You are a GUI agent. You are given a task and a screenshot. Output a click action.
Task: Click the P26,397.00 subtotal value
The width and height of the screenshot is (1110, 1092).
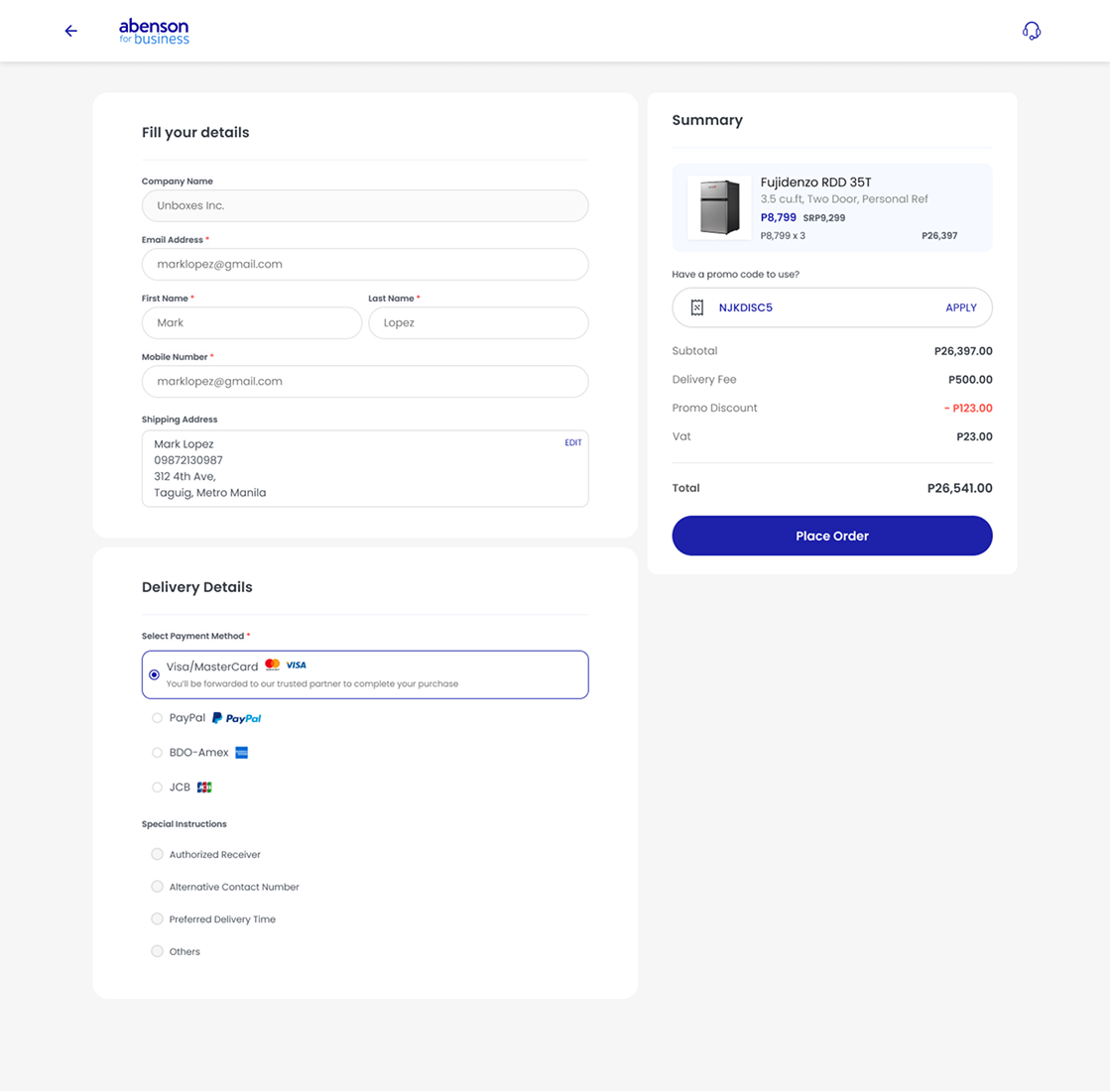963,351
